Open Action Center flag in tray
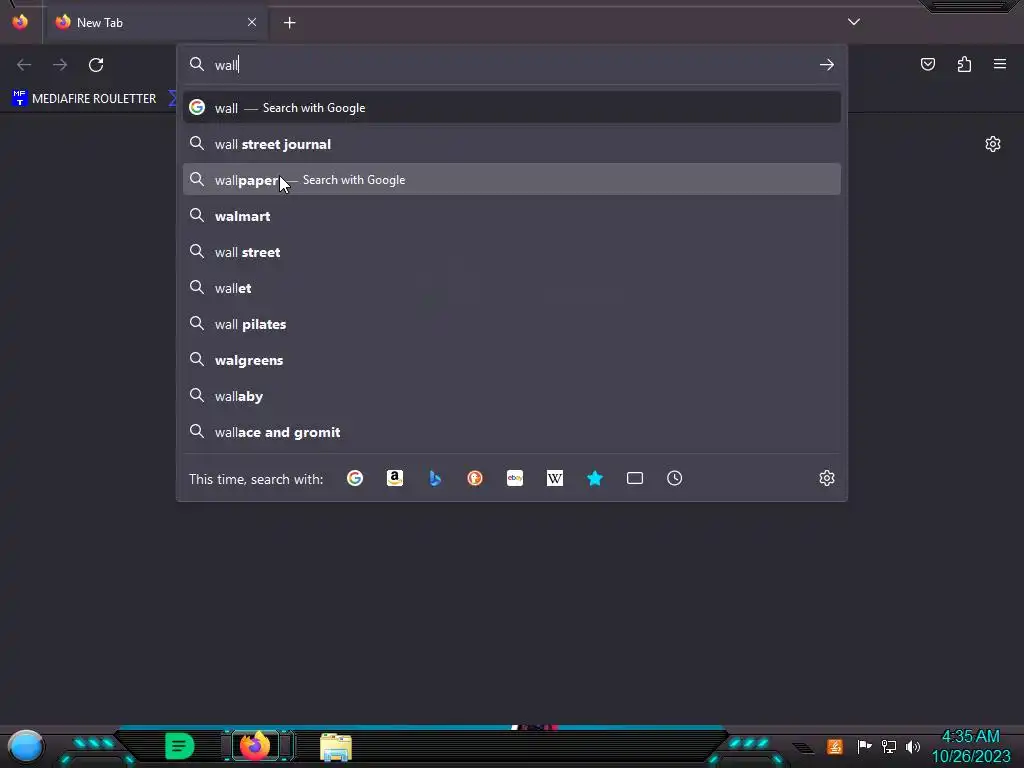Screen dimensions: 1024x768 865,746
